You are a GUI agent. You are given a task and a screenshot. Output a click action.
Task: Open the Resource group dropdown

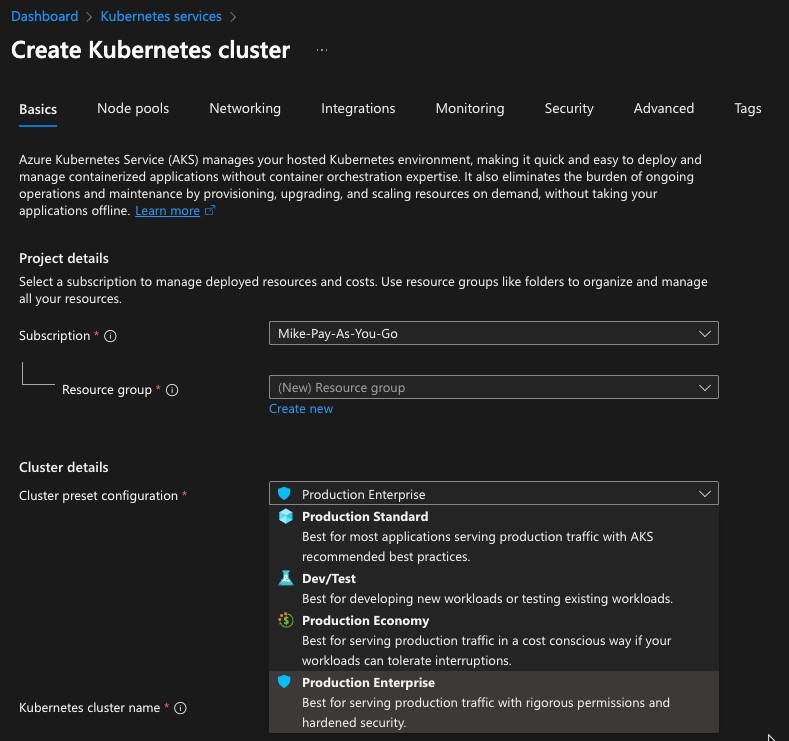pos(494,387)
